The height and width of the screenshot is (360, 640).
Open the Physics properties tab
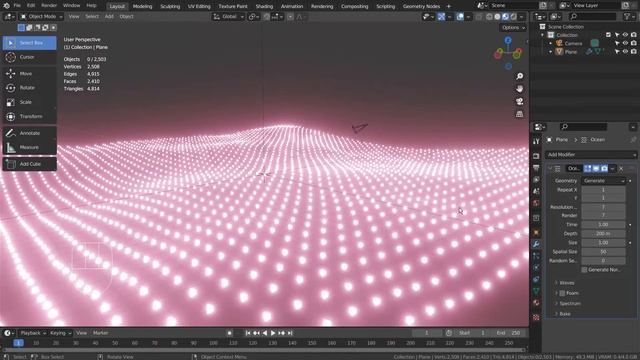(536, 268)
